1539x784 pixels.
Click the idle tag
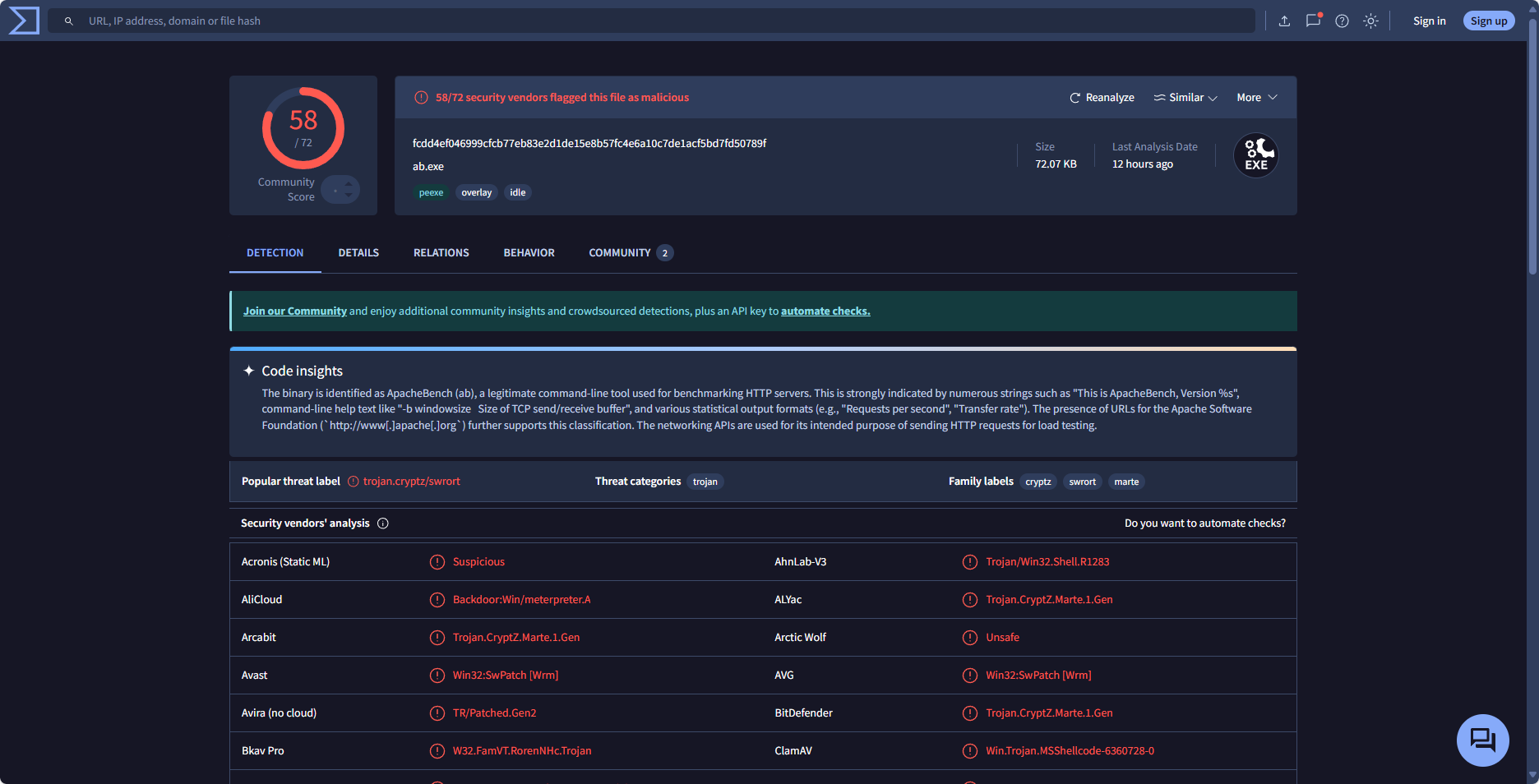coord(518,193)
